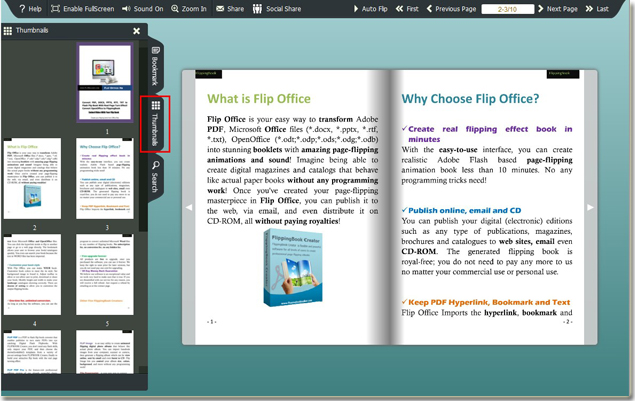Select the Thumbnails side tab

tap(156, 124)
